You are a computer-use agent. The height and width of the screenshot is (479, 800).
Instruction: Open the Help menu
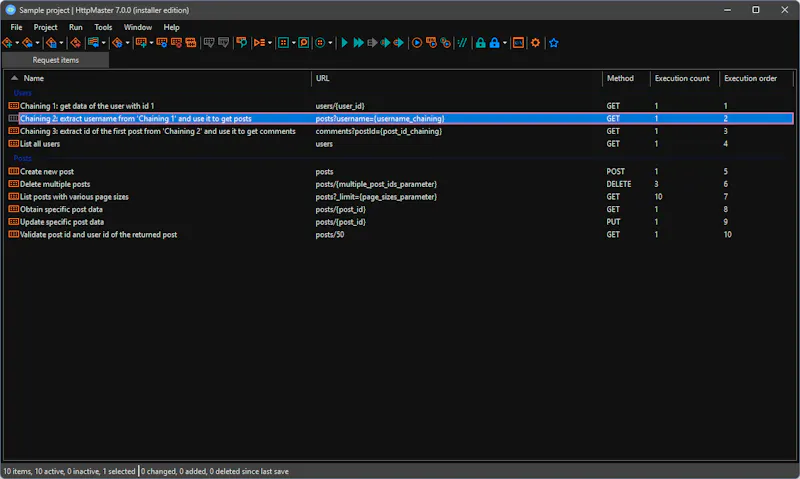[171, 27]
